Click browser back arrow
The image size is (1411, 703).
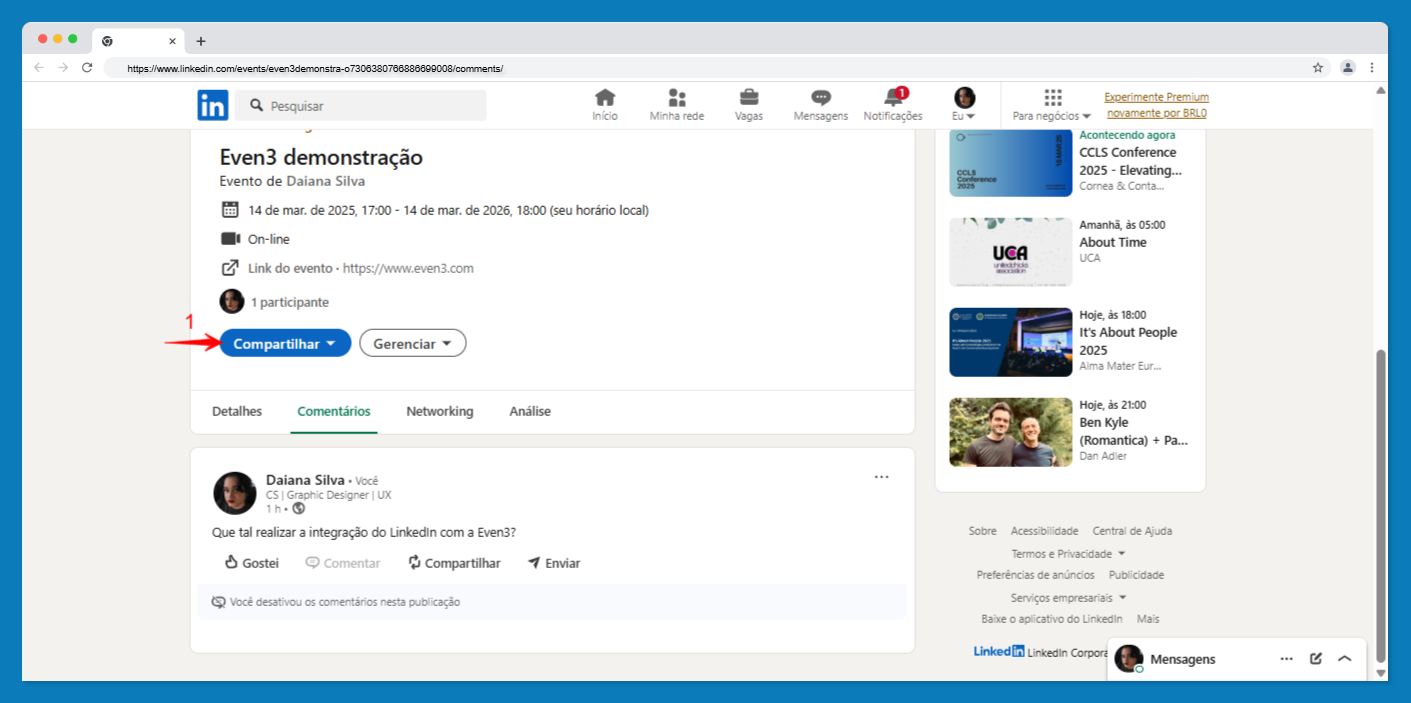tap(39, 68)
